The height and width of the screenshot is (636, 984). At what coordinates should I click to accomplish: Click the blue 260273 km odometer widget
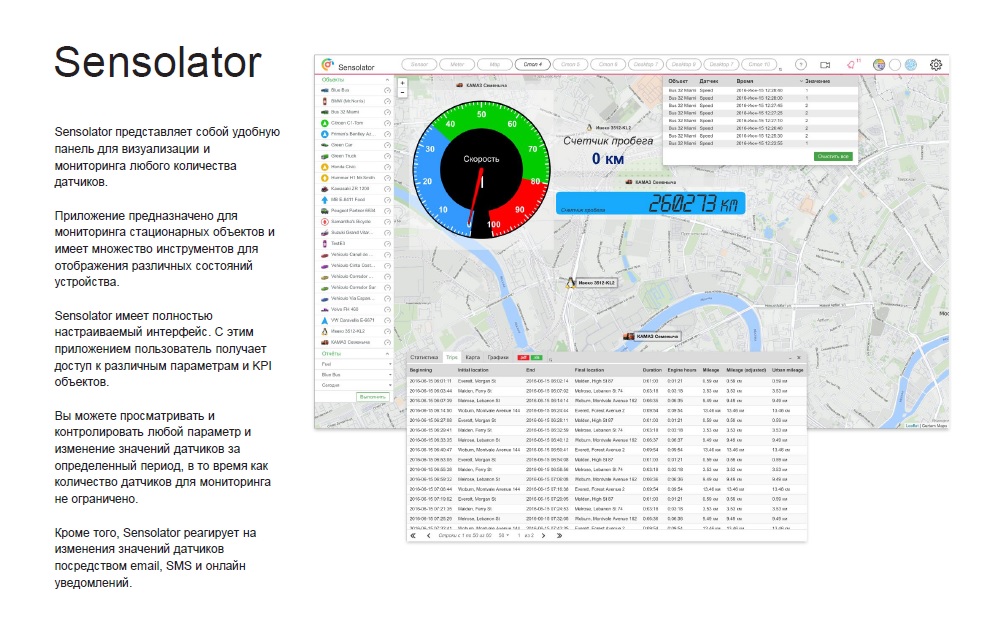[651, 203]
